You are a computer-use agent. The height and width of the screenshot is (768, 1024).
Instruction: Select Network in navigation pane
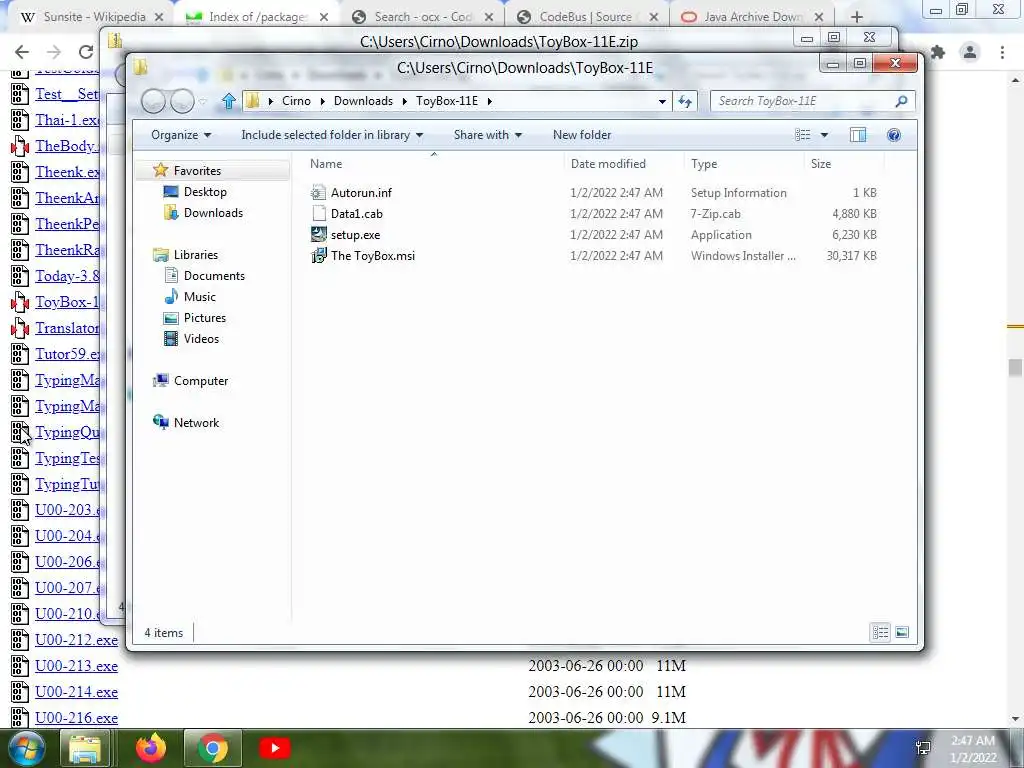click(196, 423)
